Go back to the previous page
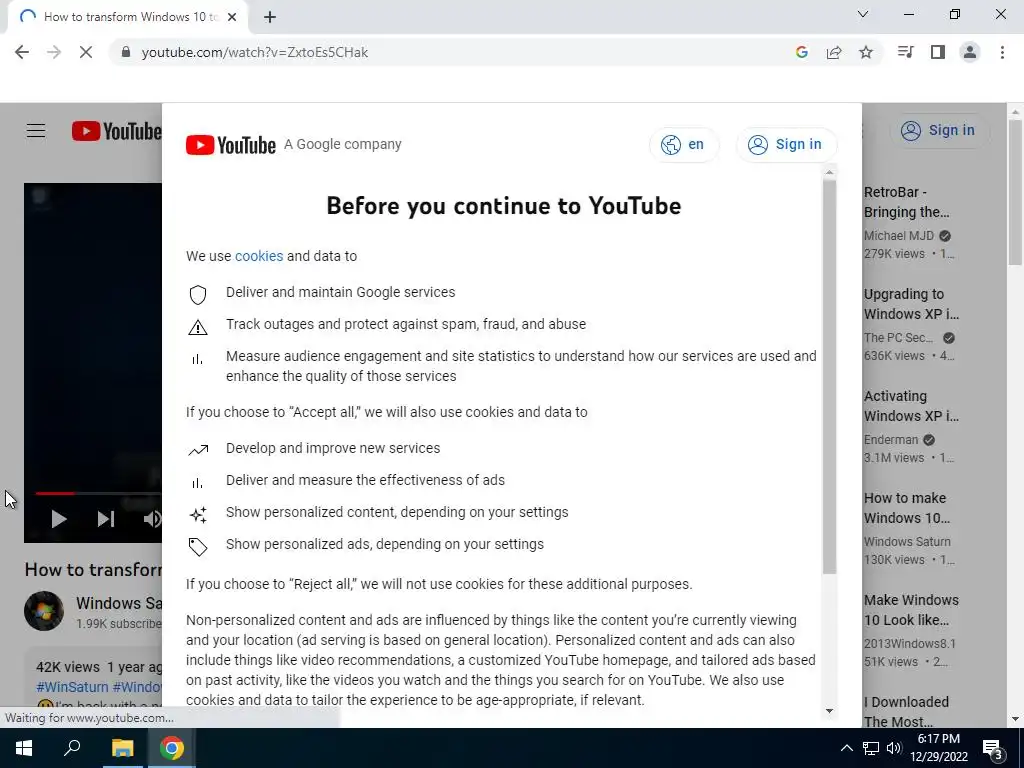 pos(22,52)
